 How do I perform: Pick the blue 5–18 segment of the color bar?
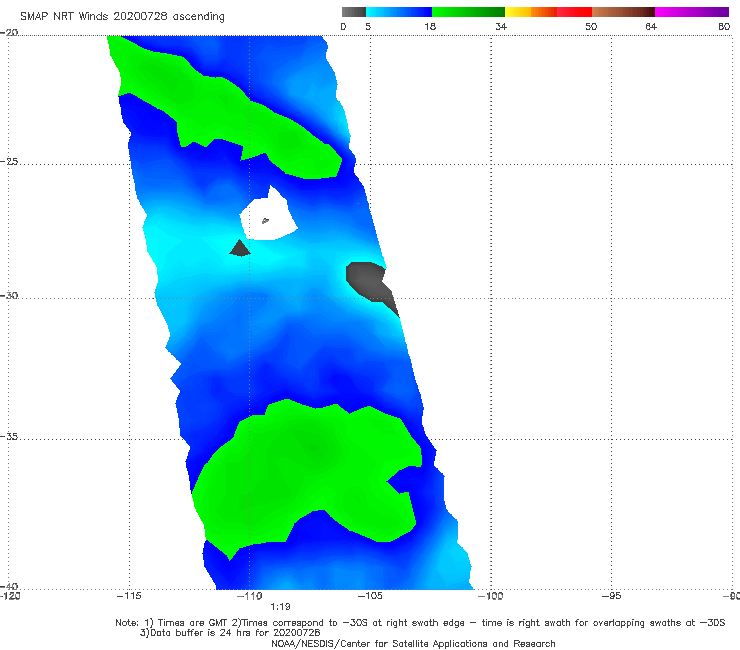pyautogui.click(x=399, y=12)
